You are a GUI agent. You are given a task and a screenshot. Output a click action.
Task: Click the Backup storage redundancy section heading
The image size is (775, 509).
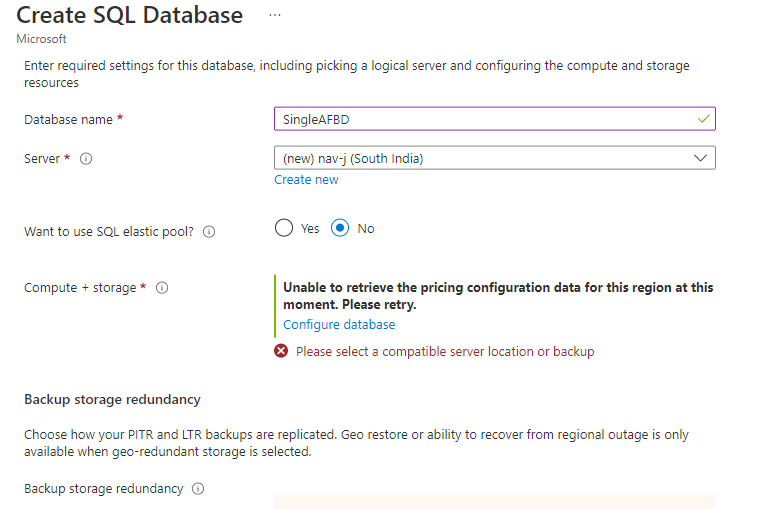tap(112, 399)
